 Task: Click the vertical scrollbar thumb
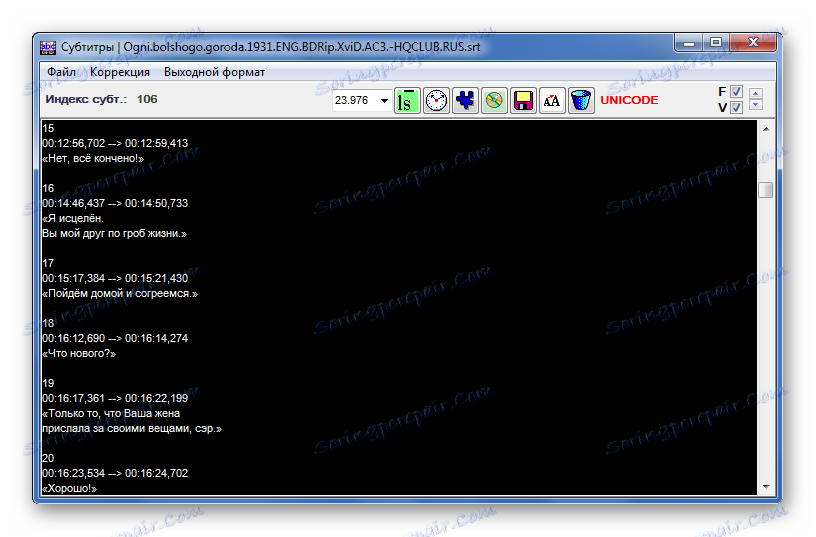point(766,190)
